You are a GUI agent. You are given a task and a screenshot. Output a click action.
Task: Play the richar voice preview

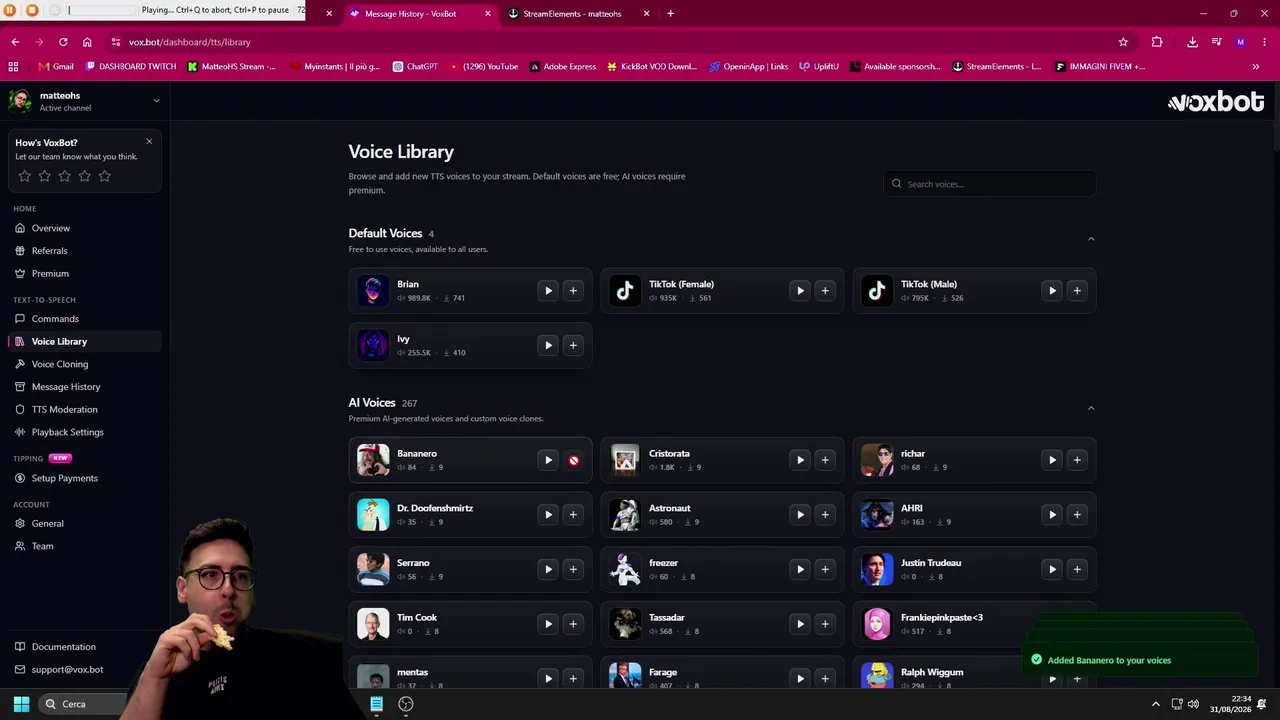click(1052, 460)
